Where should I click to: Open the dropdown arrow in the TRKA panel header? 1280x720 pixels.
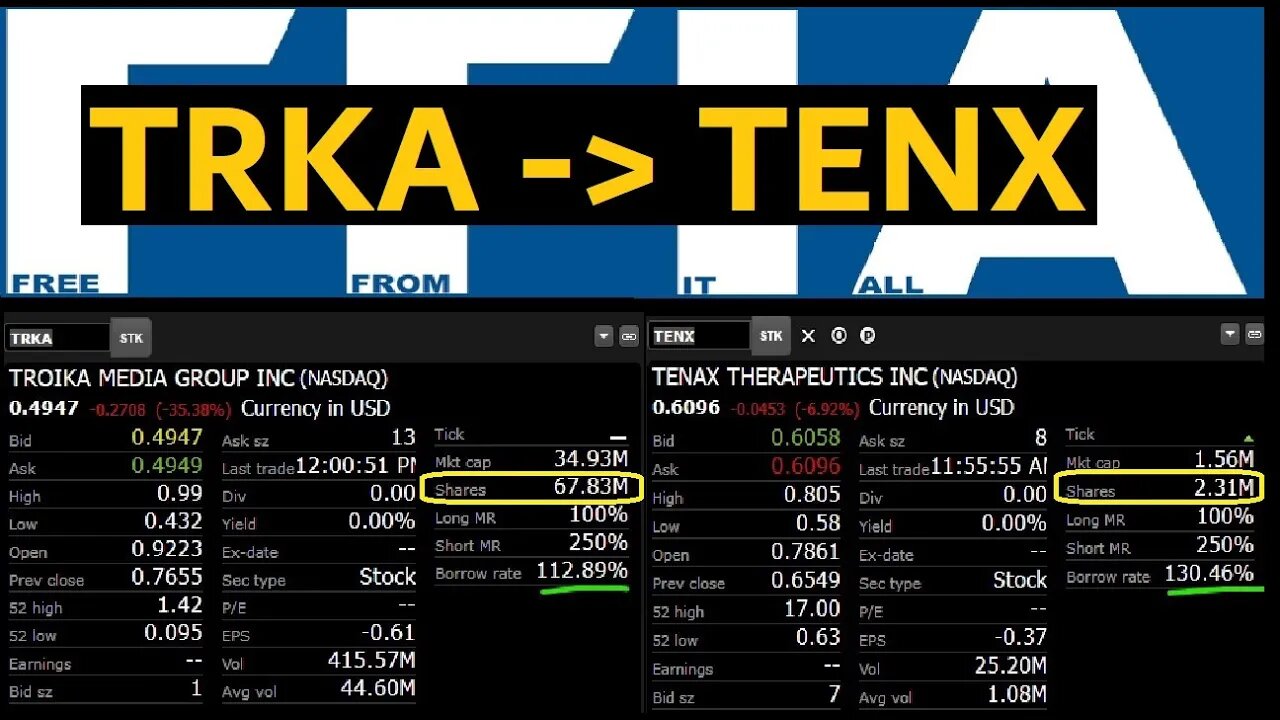(x=604, y=337)
